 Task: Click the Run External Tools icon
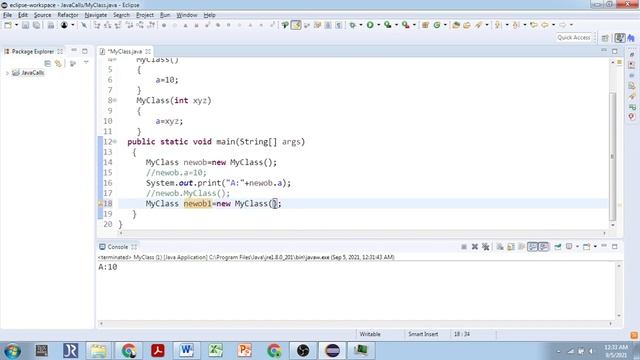pyautogui.click(x=405, y=25)
